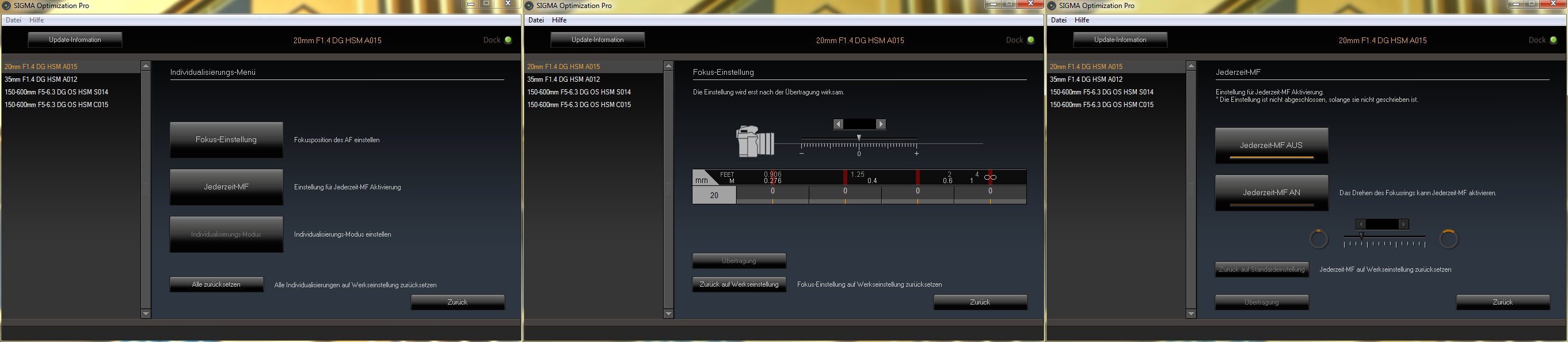Open Datei menu in Jederzeit-MF window
The image size is (1568, 342).
(1059, 20)
